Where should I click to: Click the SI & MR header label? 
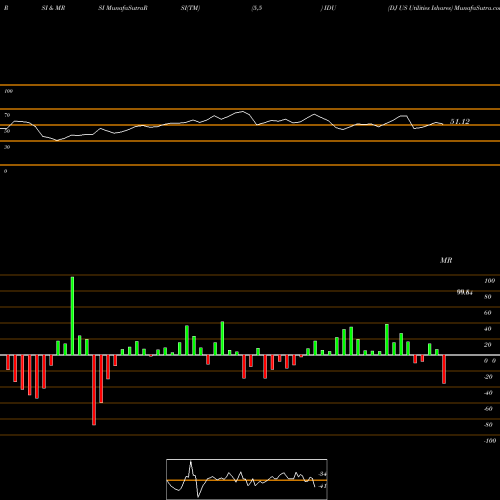click(x=53, y=8)
